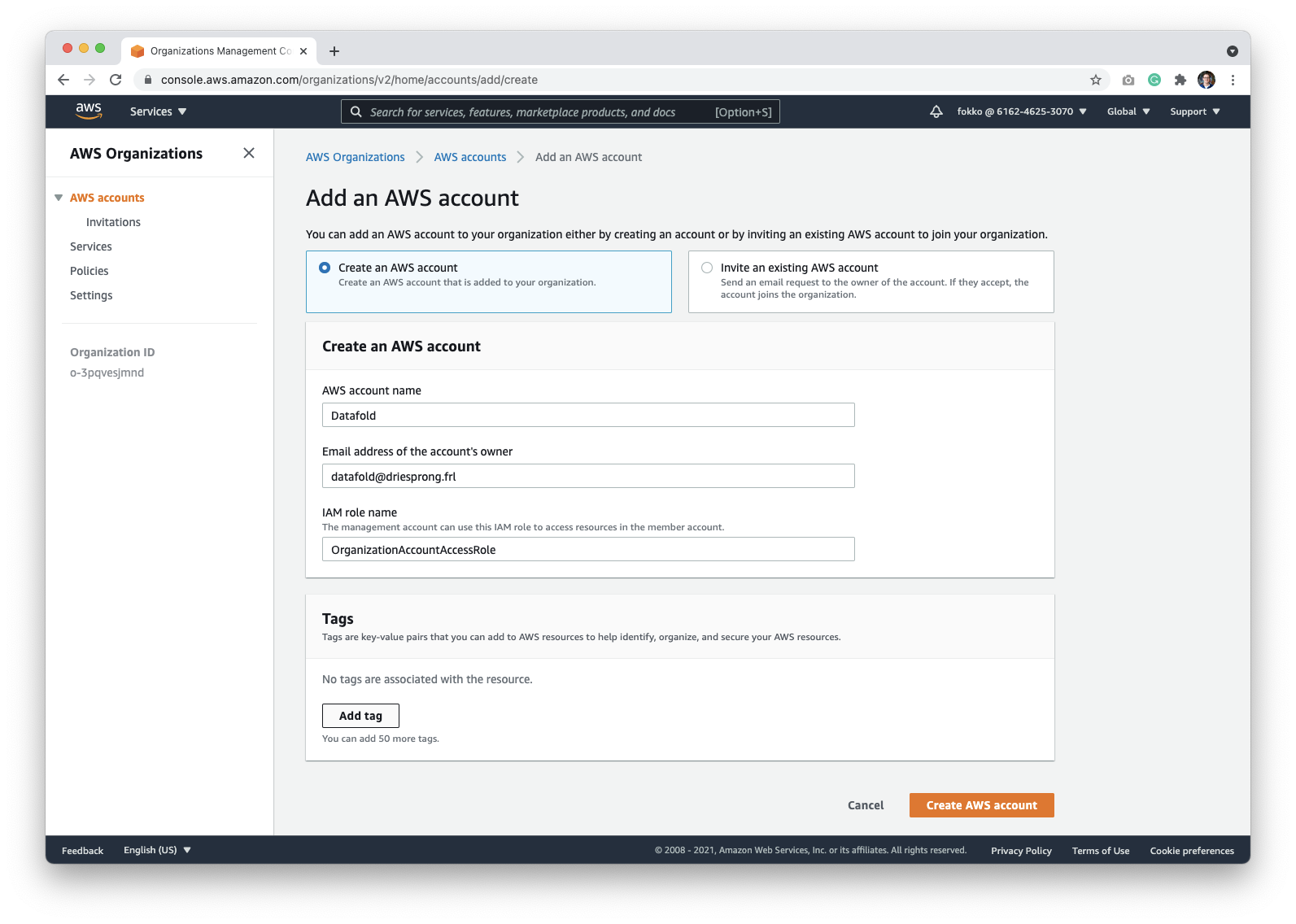This screenshot has width=1296, height=924.
Task: Open Invitations in sidebar
Action: click(x=113, y=222)
